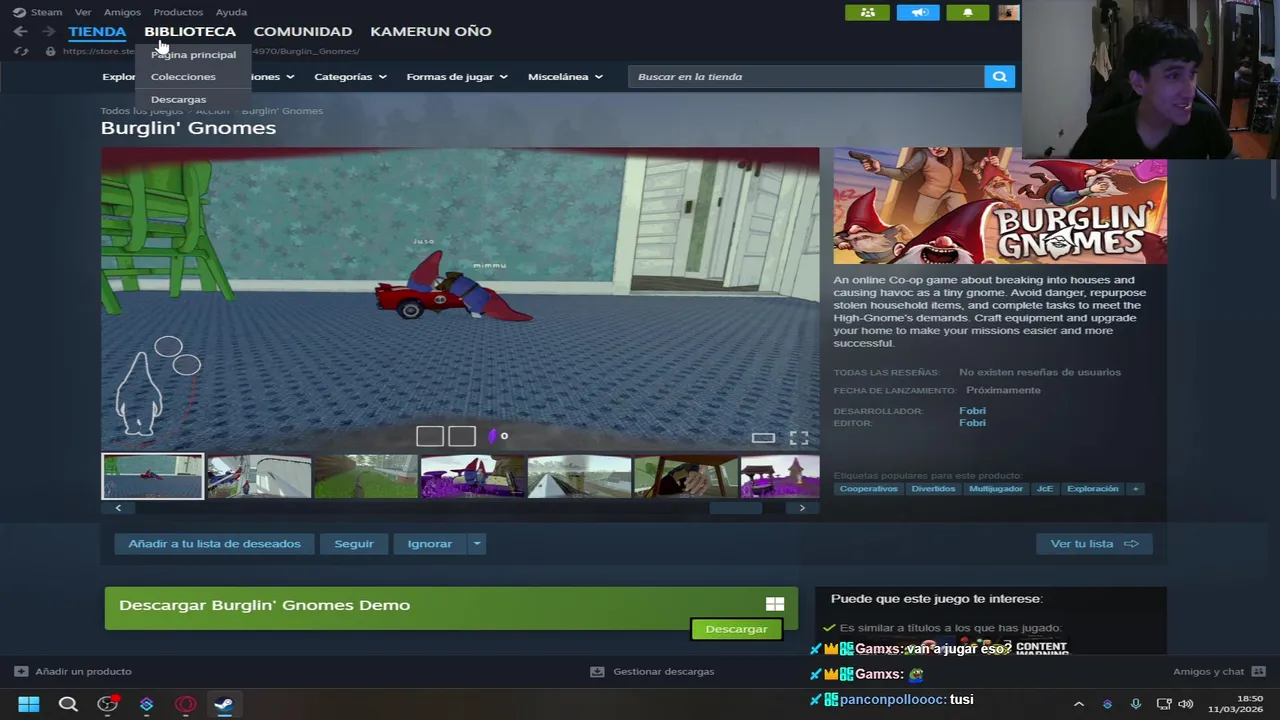
Task: Open Gestionar descargas at the bottom
Action: click(652, 672)
